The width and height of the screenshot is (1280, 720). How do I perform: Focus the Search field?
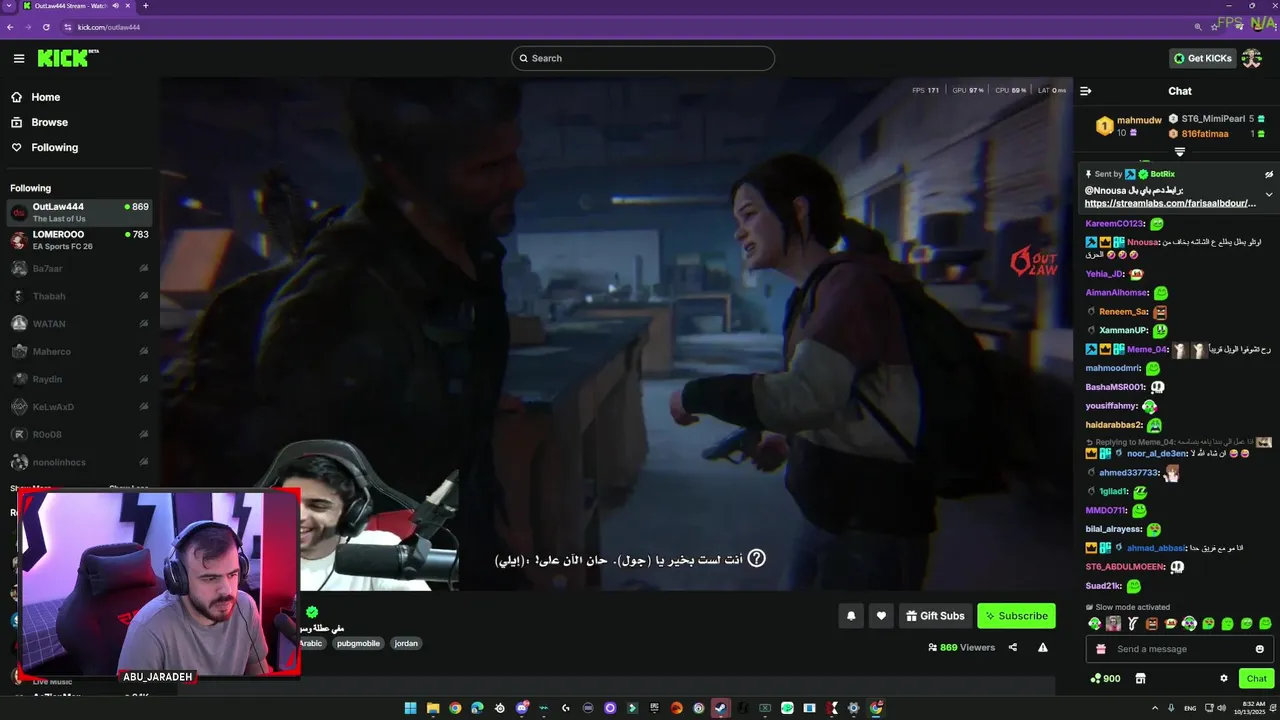(x=643, y=58)
